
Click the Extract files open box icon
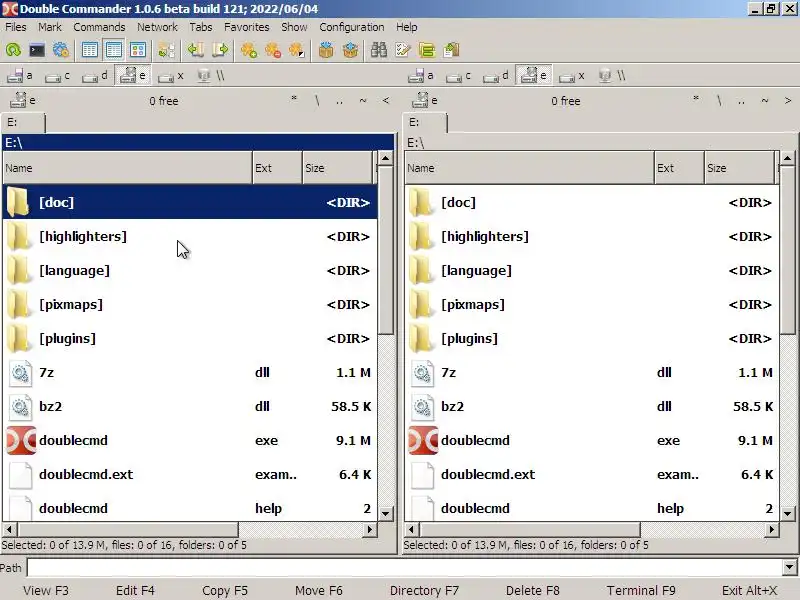pyautogui.click(x=350, y=50)
